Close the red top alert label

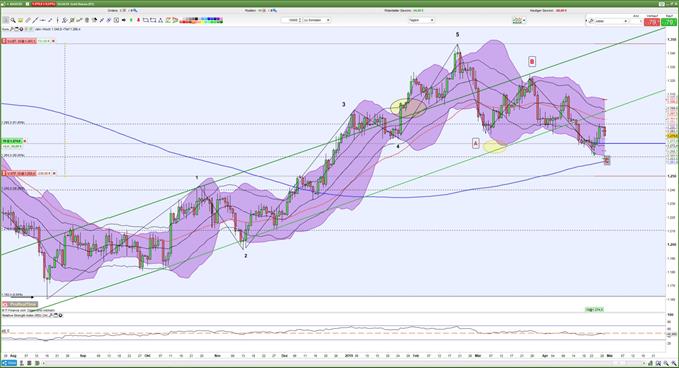pos(53,41)
